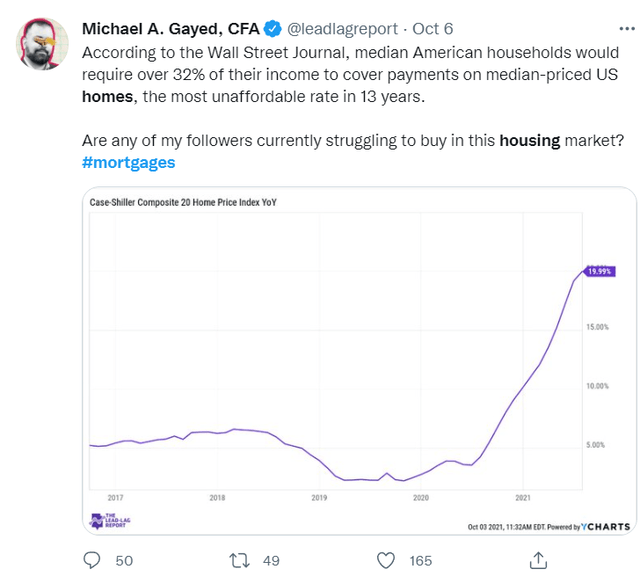This screenshot has width=640, height=584.
Task: Click the 165 likes count
Action: 421,561
